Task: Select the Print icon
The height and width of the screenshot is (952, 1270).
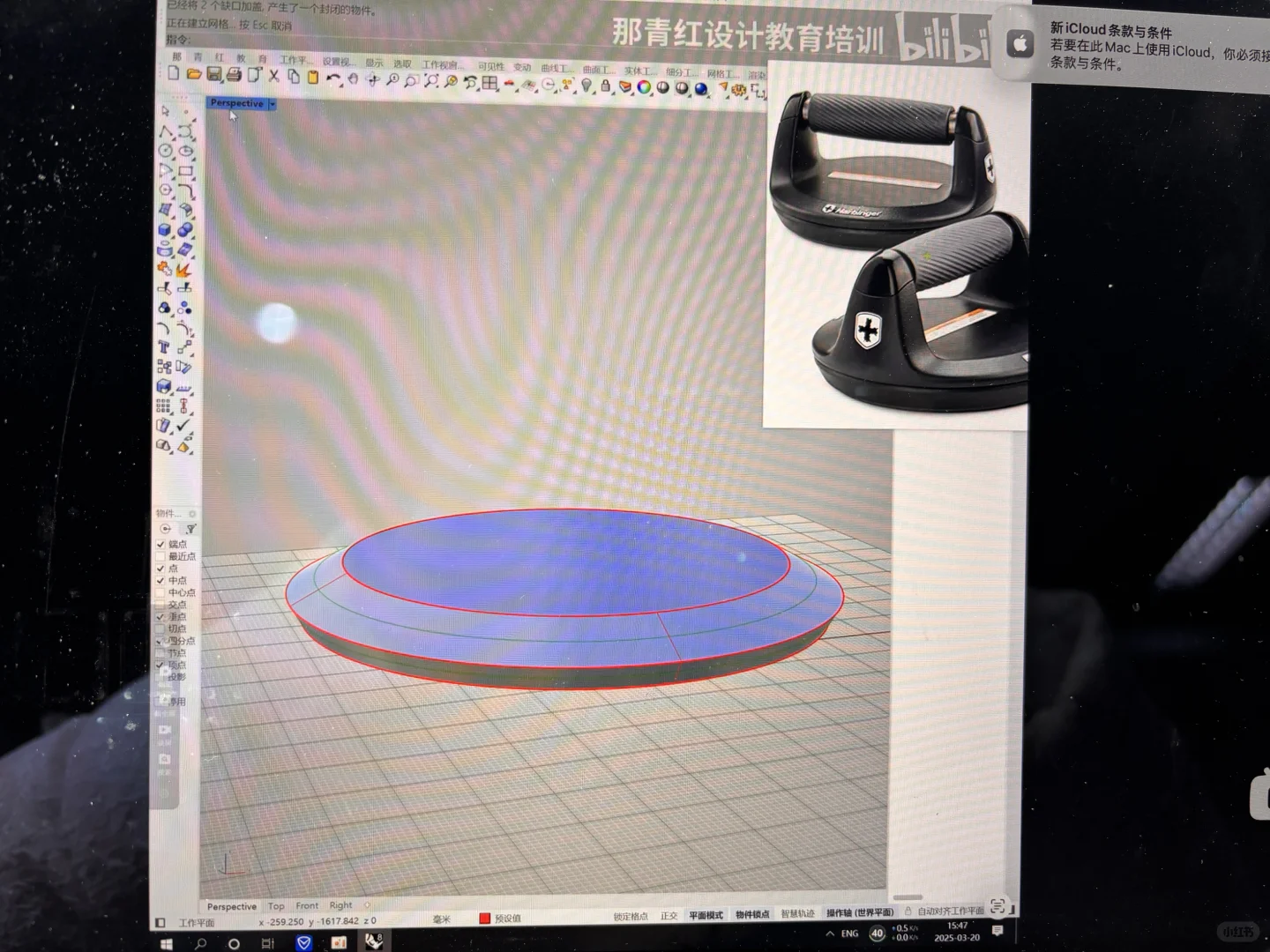Action: click(x=235, y=78)
